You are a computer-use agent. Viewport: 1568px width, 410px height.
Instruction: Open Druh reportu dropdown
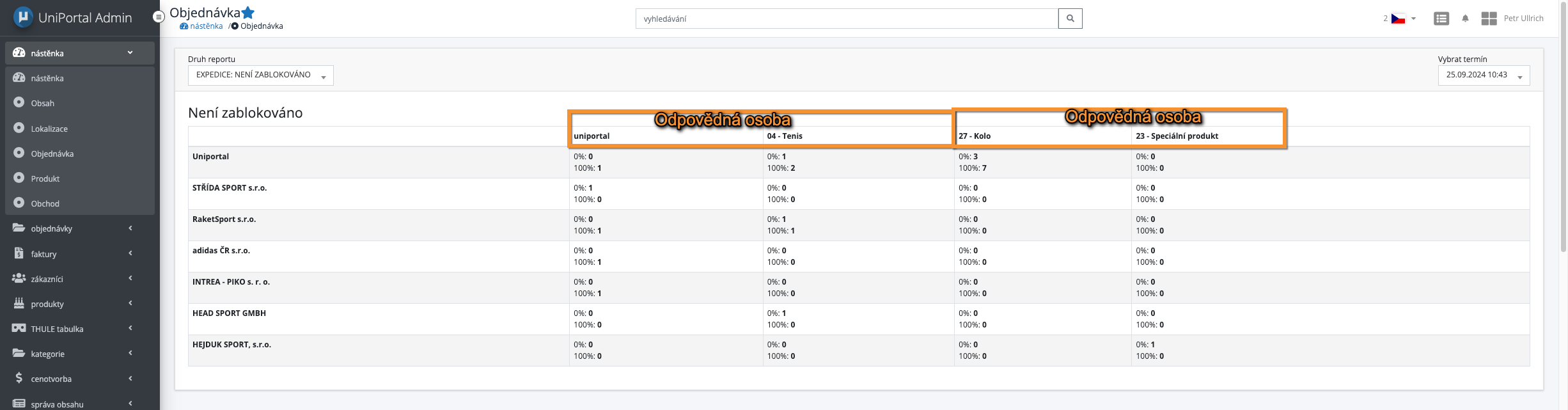tap(260, 75)
